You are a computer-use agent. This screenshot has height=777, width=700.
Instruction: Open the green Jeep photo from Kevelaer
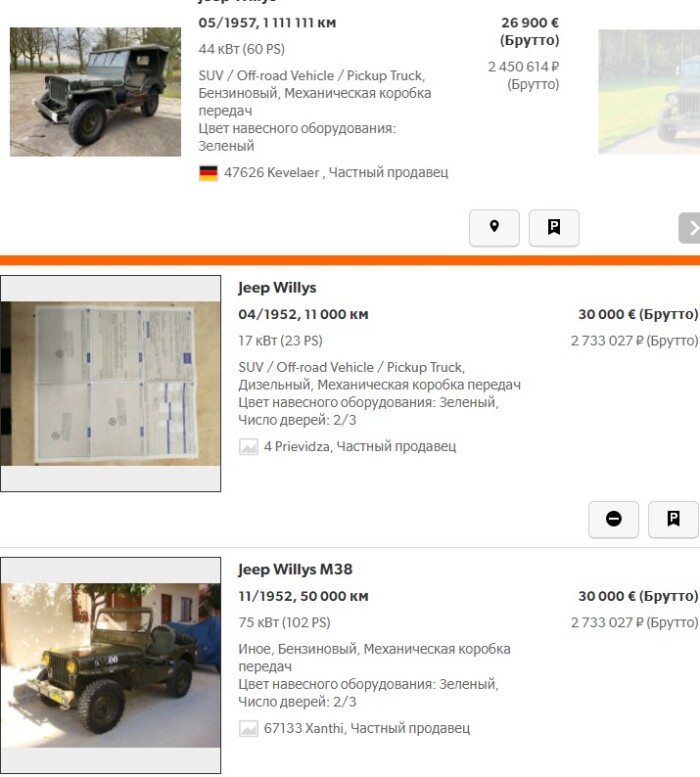coord(96,92)
